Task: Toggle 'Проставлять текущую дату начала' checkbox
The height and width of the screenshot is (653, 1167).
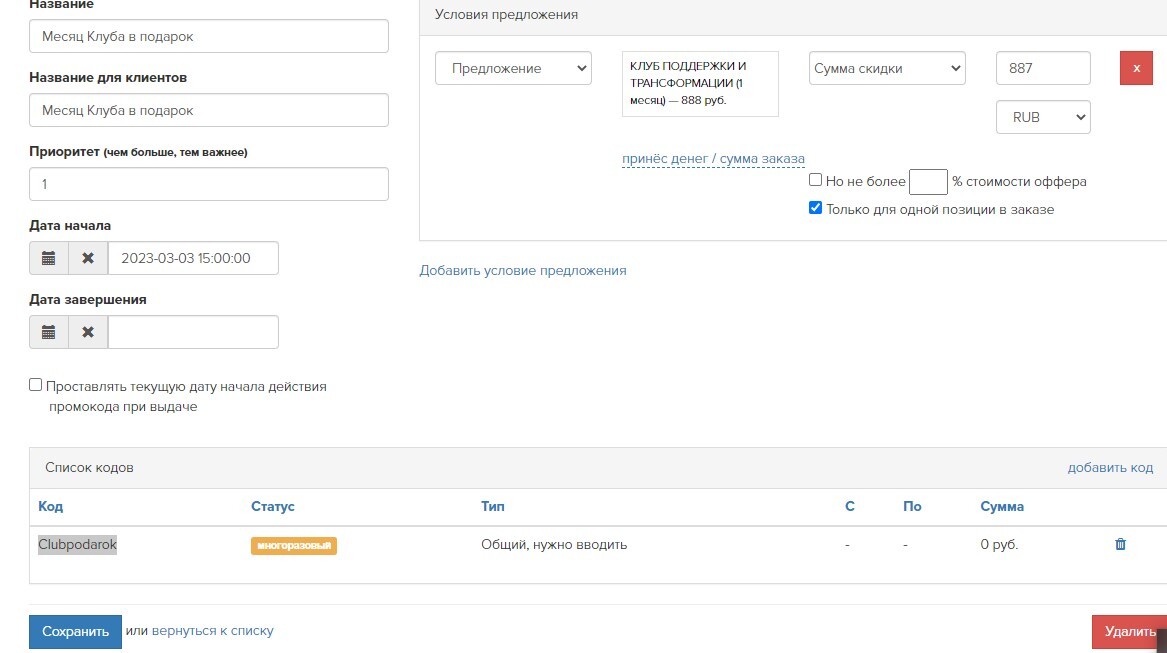Action: (x=36, y=385)
